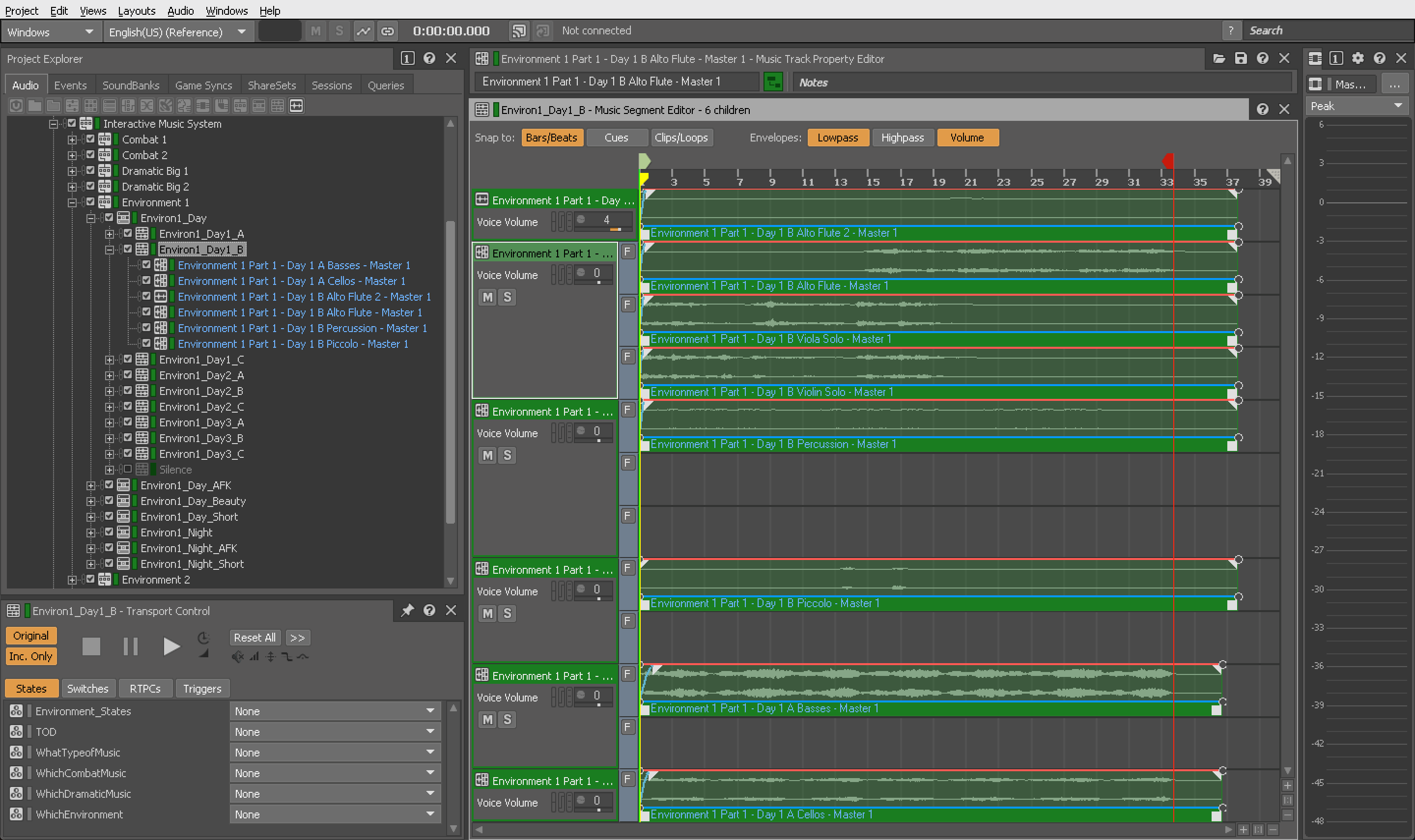The image size is (1415, 840).
Task: Click the Stop button in Transport Control
Action: click(x=91, y=646)
